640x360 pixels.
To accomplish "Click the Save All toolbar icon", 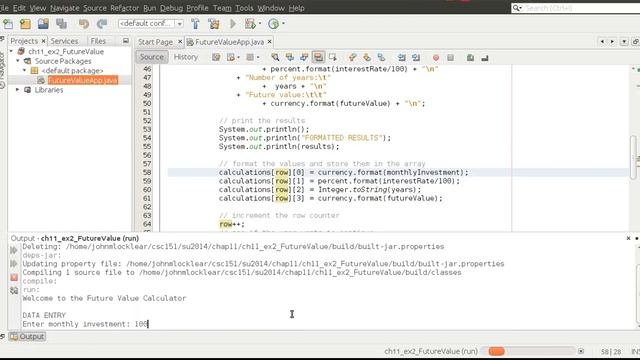I will (62, 24).
